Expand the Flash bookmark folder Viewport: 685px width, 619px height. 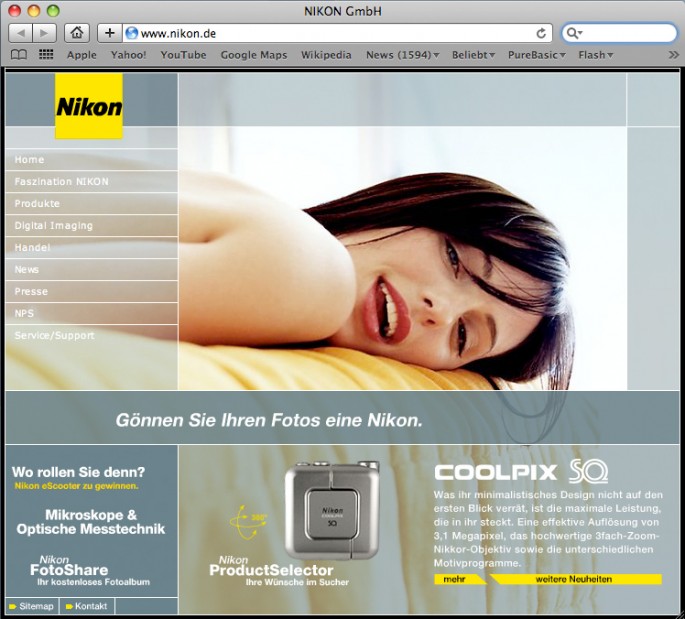595,55
